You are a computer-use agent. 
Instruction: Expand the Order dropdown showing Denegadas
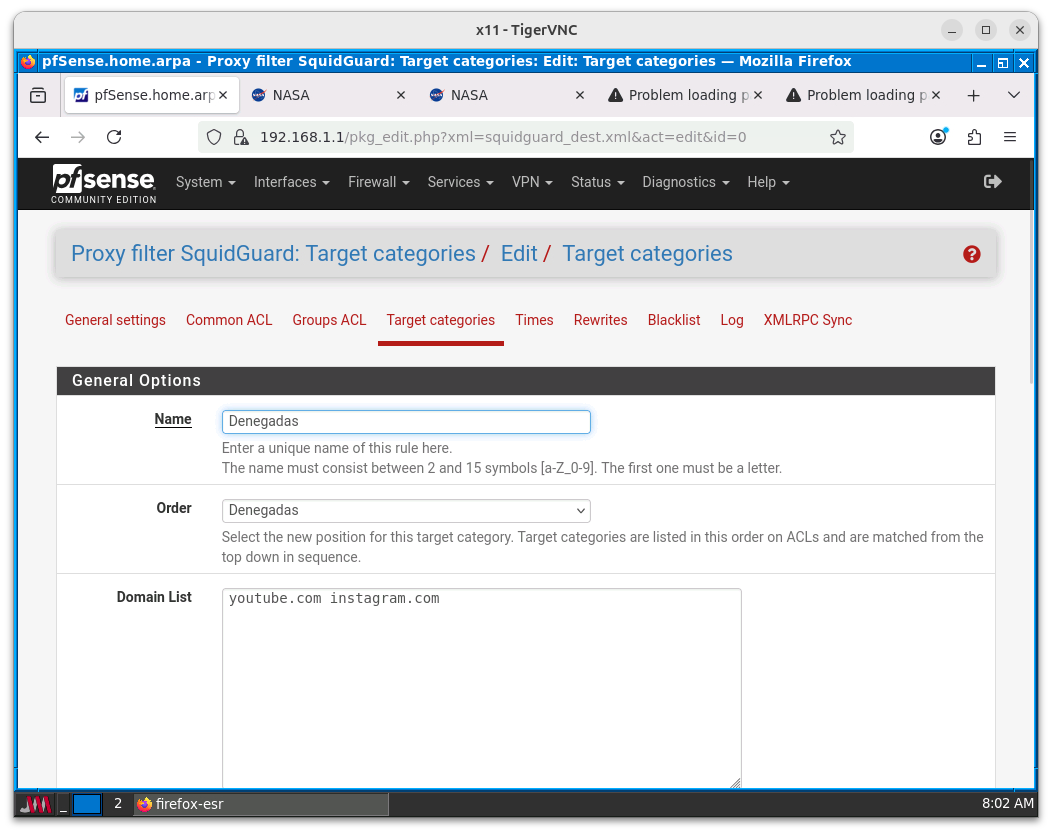click(406, 510)
